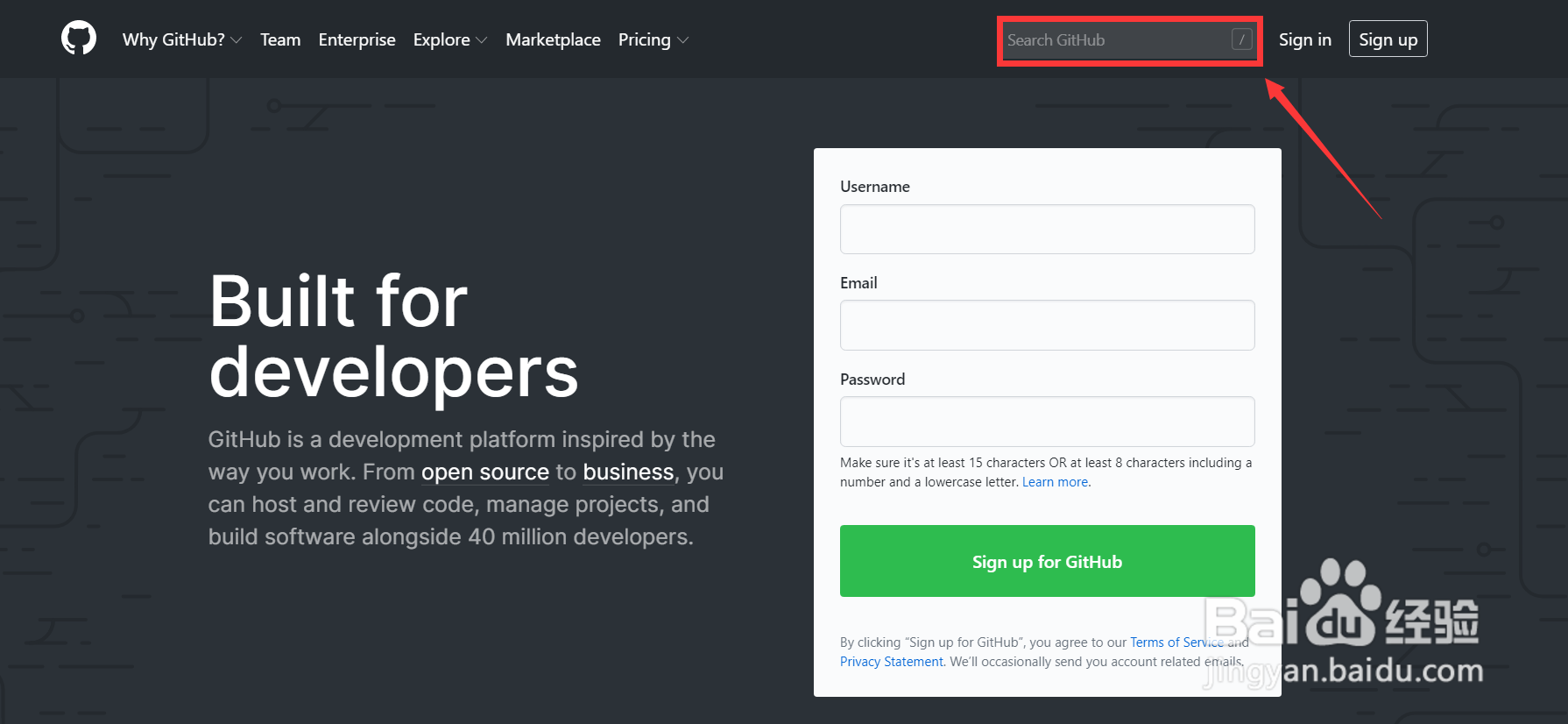Click into the Password input field
1568x724 pixels.
click(x=1048, y=422)
